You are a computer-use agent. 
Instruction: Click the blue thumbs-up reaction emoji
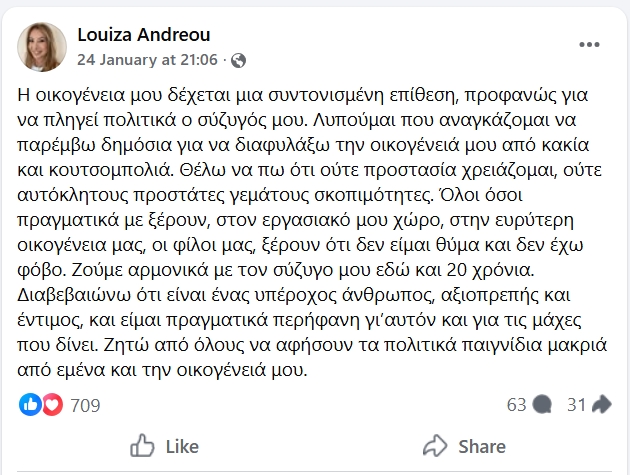click(x=30, y=404)
